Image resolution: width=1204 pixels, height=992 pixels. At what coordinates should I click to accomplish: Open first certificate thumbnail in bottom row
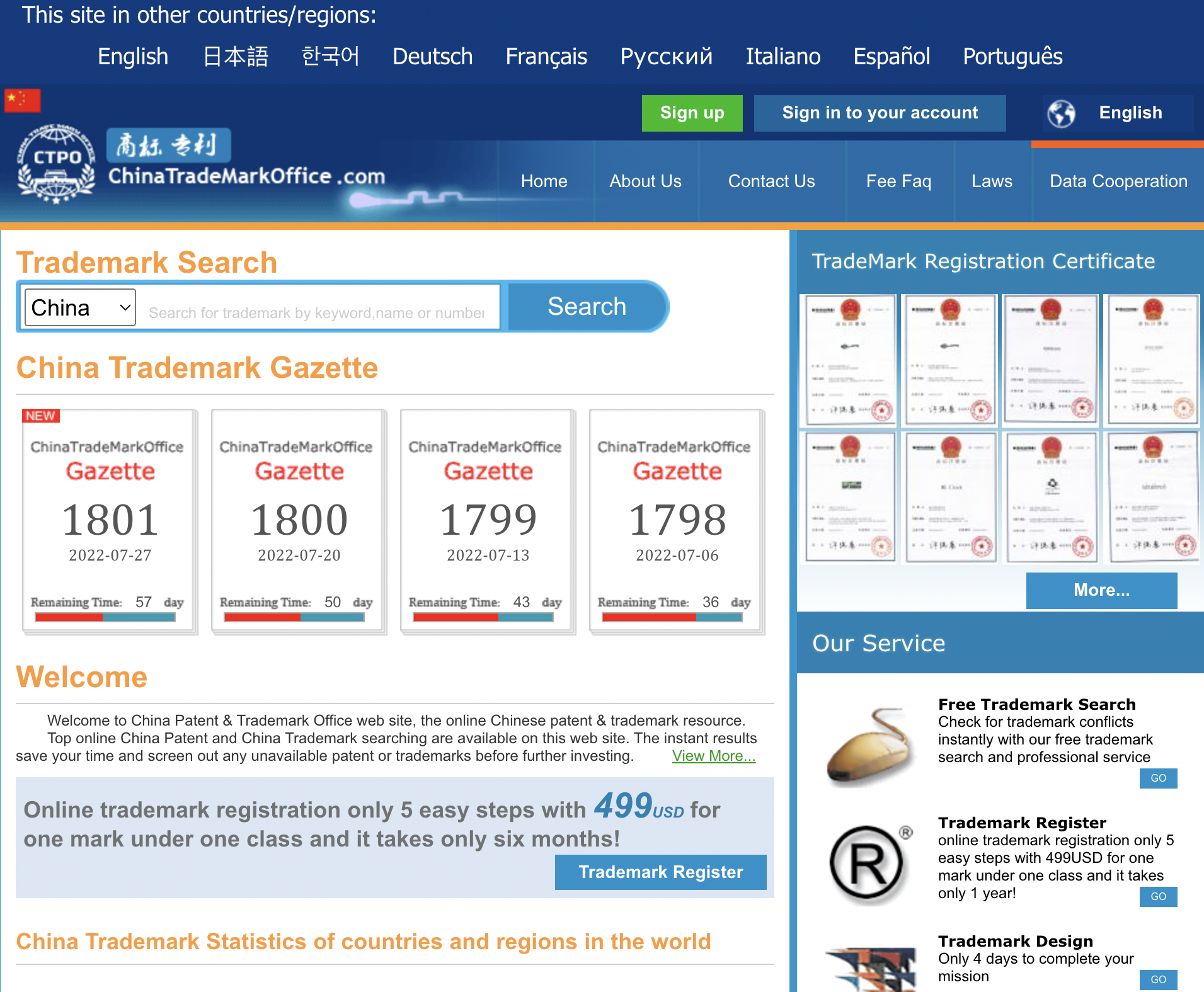pos(849,498)
